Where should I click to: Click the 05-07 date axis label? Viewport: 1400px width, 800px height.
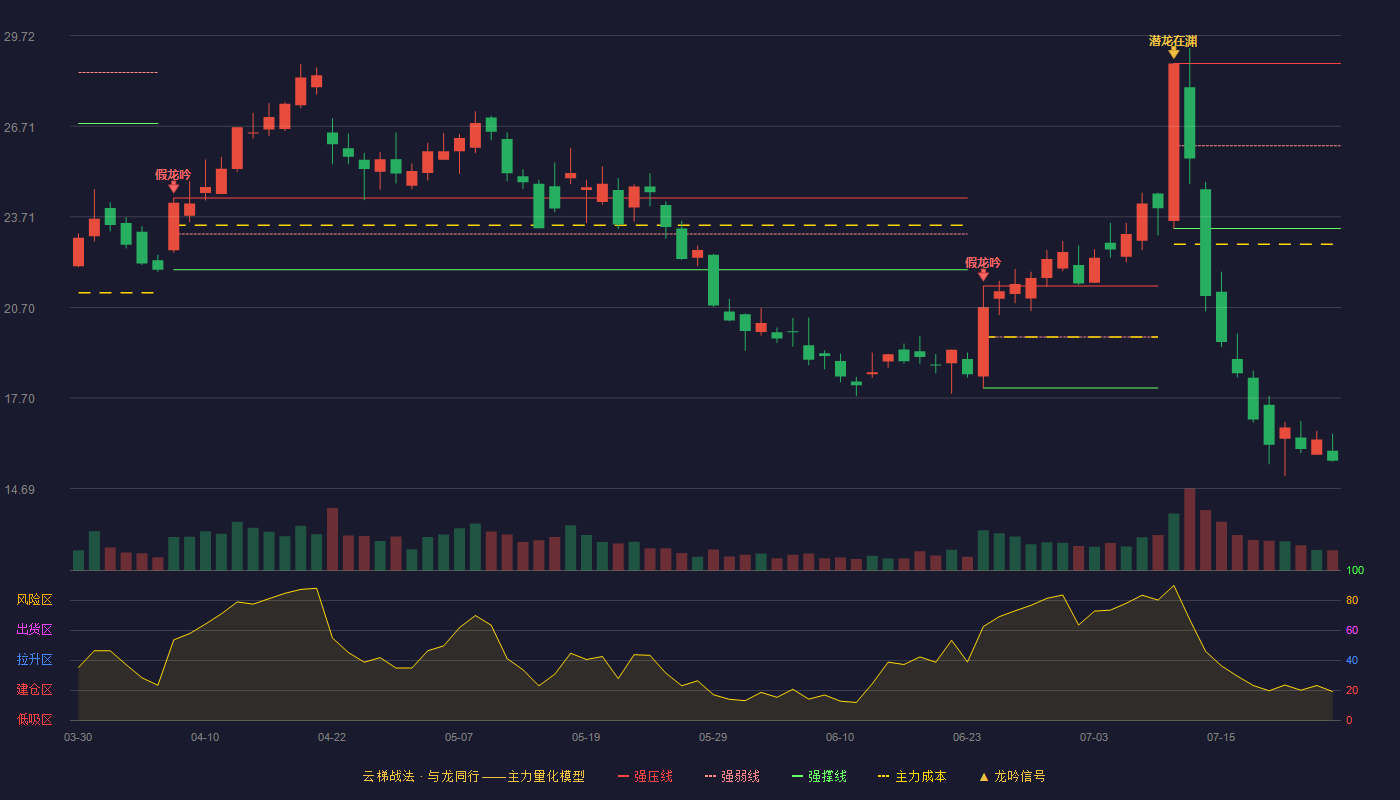click(x=459, y=737)
